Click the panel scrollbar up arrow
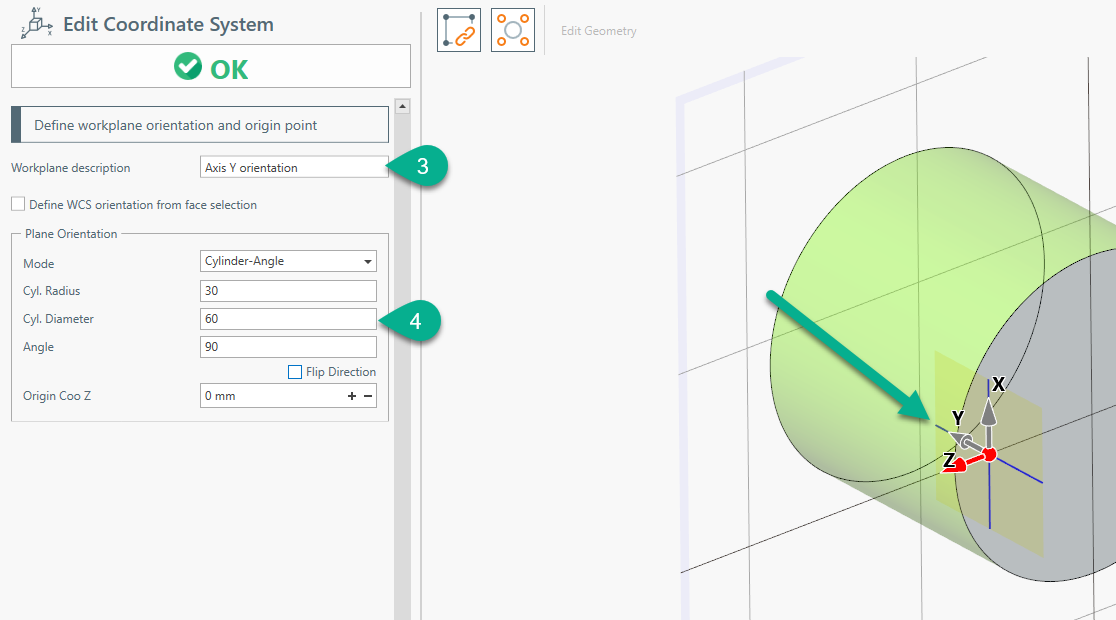The width and height of the screenshot is (1116, 620). pos(402,106)
